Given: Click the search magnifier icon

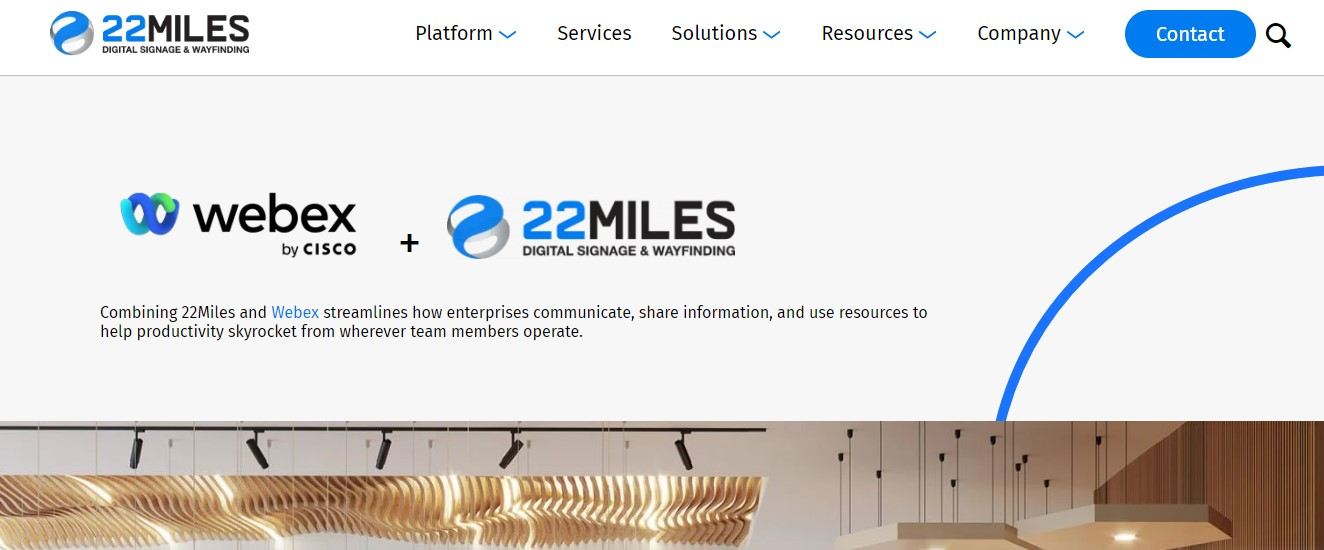Looking at the screenshot, I should 1278,36.
